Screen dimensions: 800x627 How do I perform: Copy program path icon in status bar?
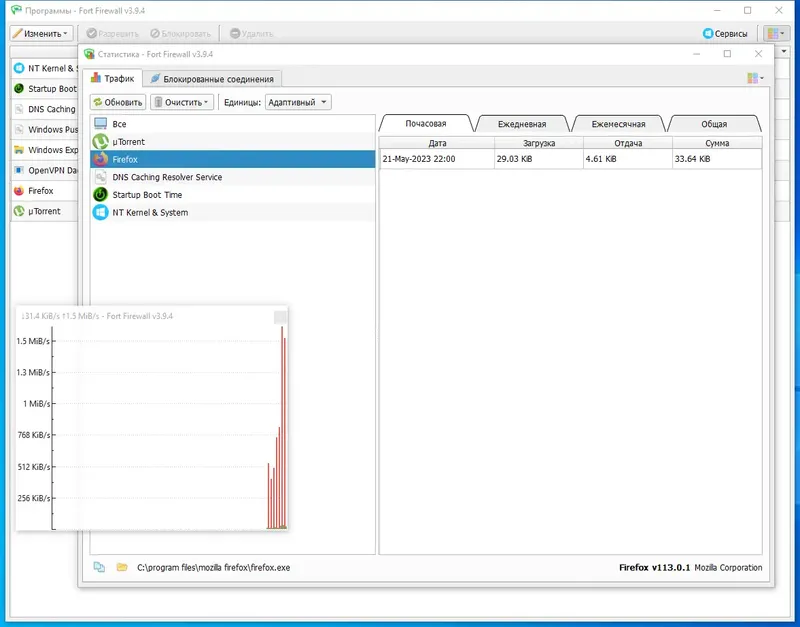(x=99, y=567)
